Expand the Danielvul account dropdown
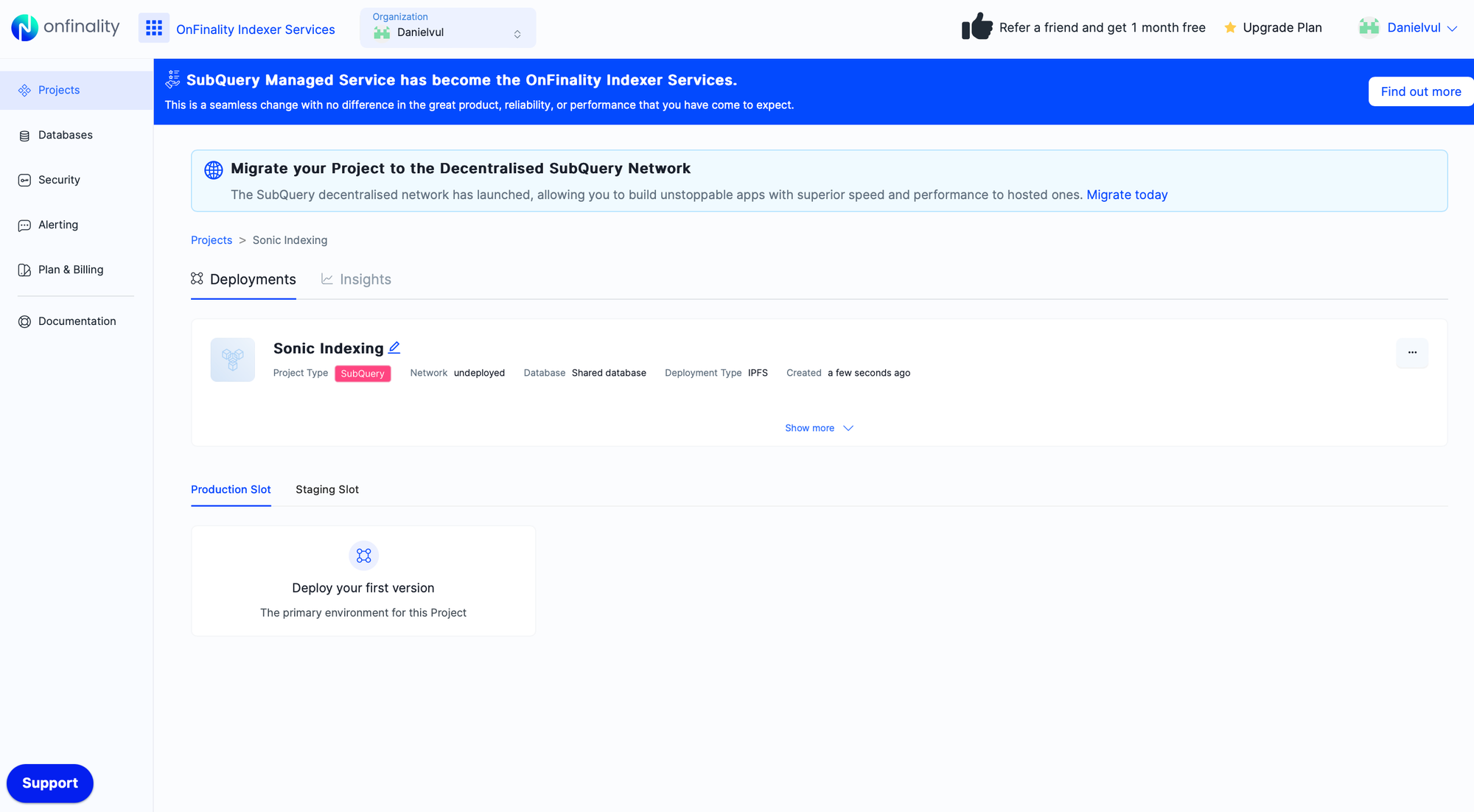The width and height of the screenshot is (1474, 812). click(1408, 27)
